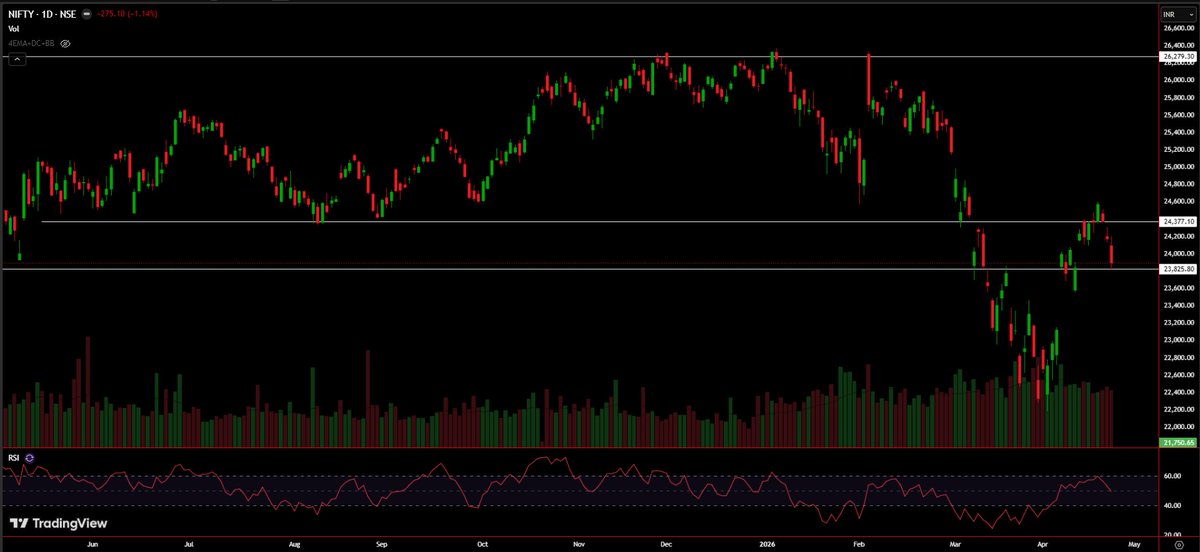Click the TradingView logo

click(59, 523)
